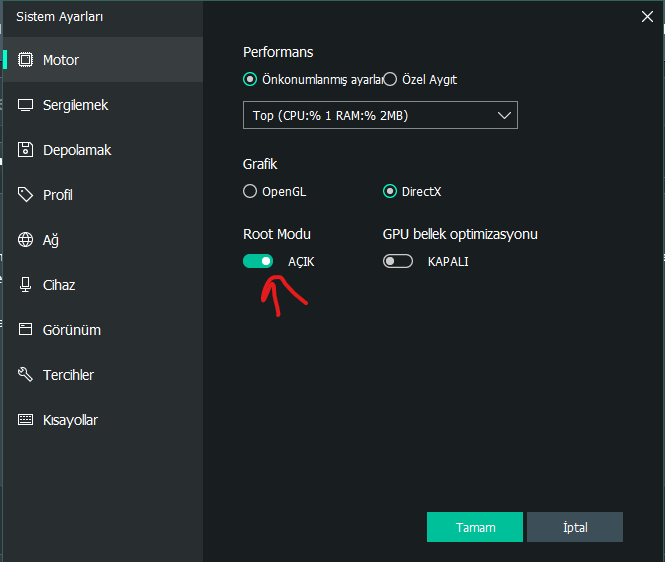Select the DirectX radio button
The image size is (665, 562).
click(x=390, y=191)
